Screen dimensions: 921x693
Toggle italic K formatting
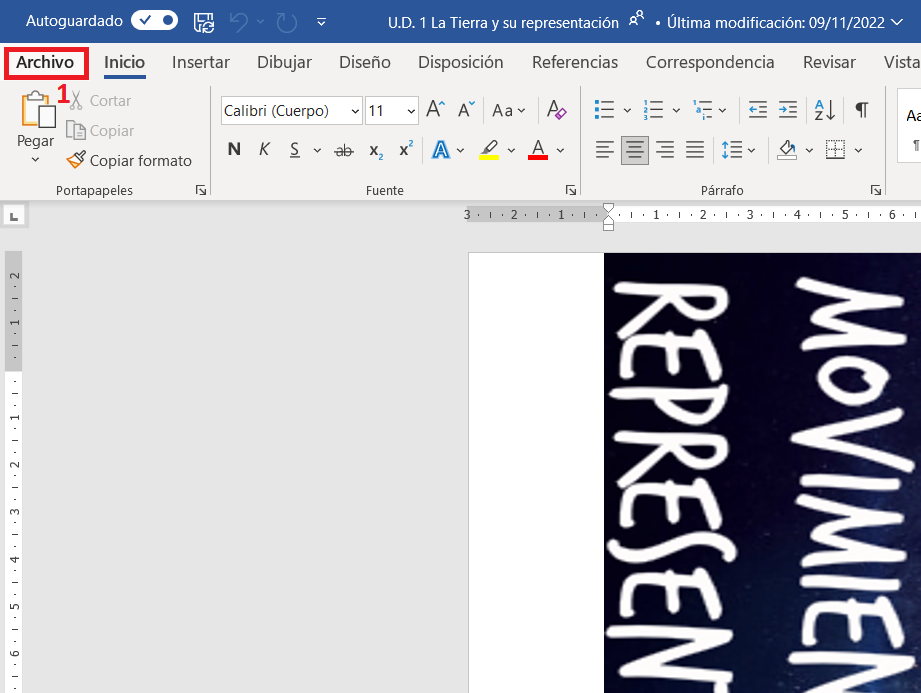coord(264,150)
